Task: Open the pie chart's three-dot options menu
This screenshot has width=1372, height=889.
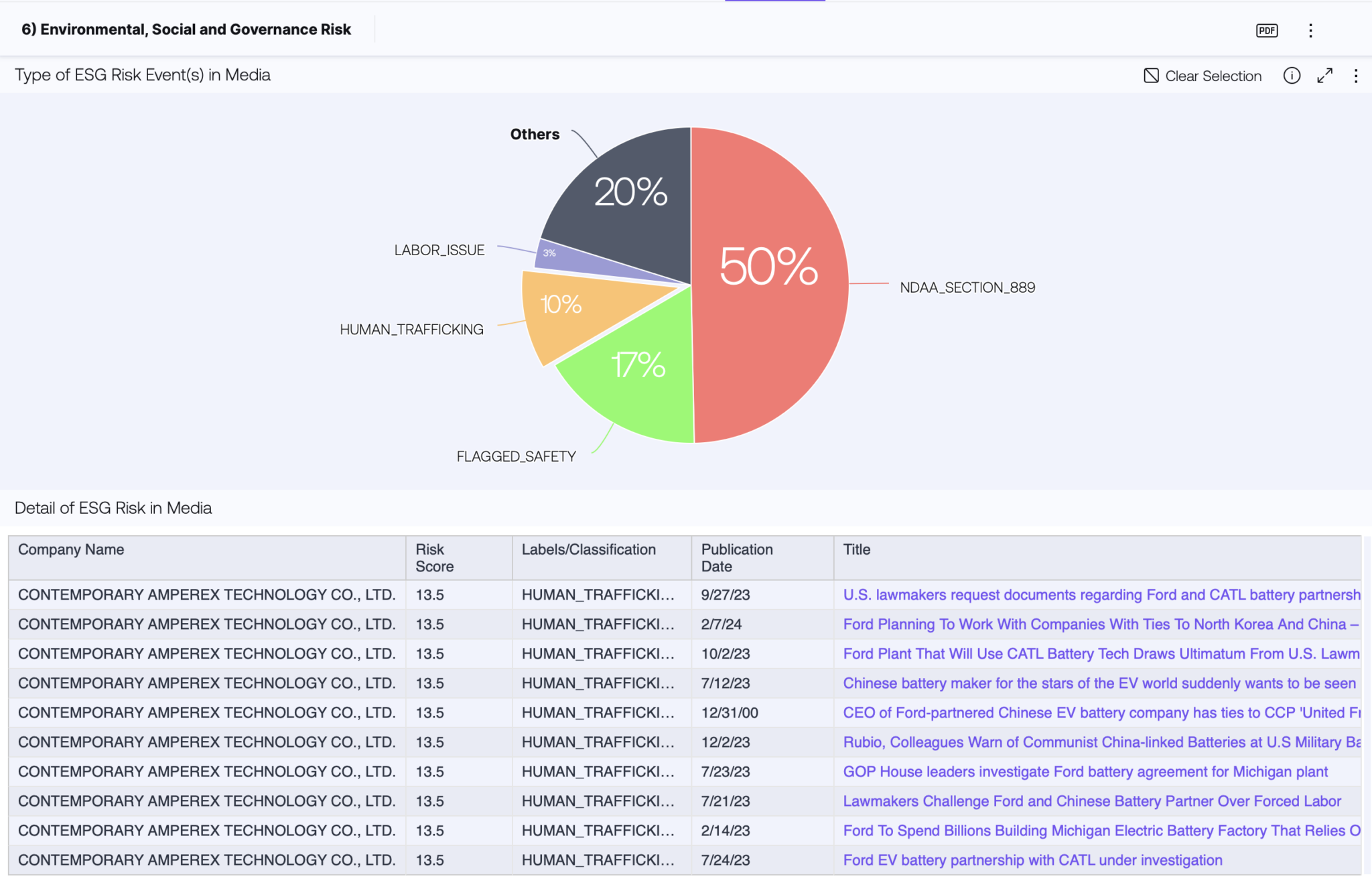Action: tap(1355, 76)
